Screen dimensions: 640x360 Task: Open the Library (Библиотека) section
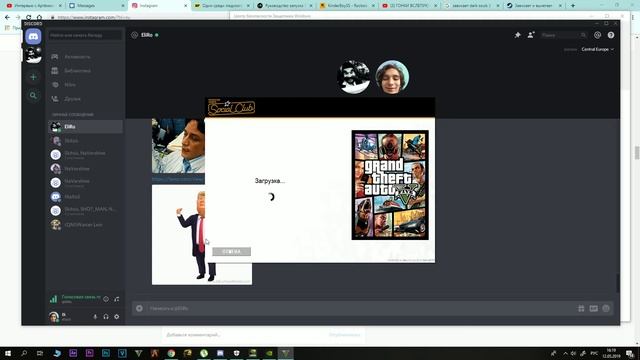pos(85,71)
